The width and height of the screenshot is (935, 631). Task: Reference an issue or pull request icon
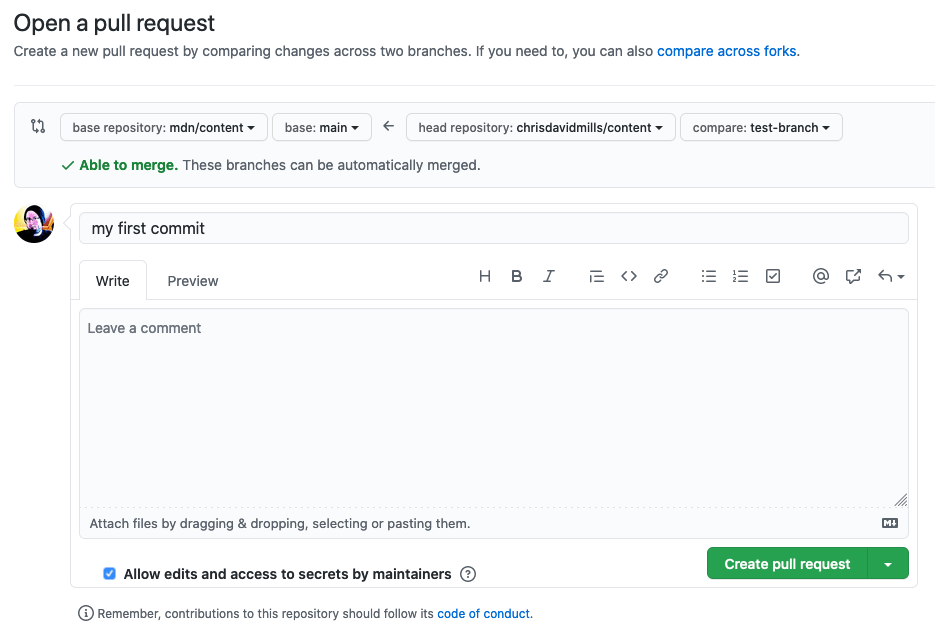[x=853, y=276]
